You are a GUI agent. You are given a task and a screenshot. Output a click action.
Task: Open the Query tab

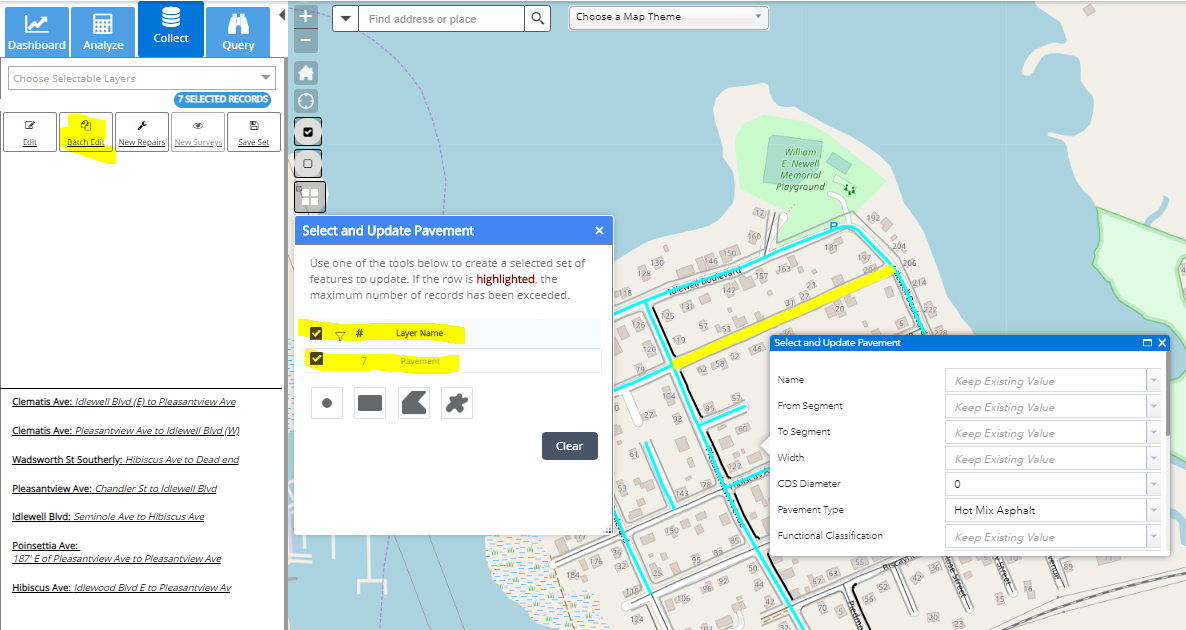click(x=238, y=32)
